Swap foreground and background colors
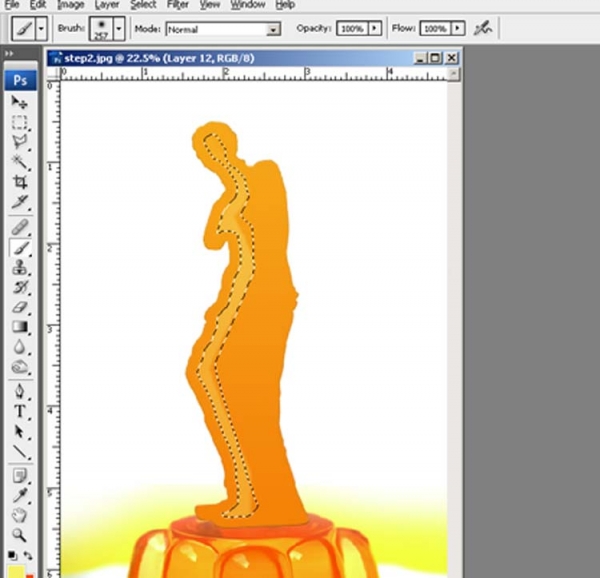The width and height of the screenshot is (600, 578). click(x=28, y=555)
